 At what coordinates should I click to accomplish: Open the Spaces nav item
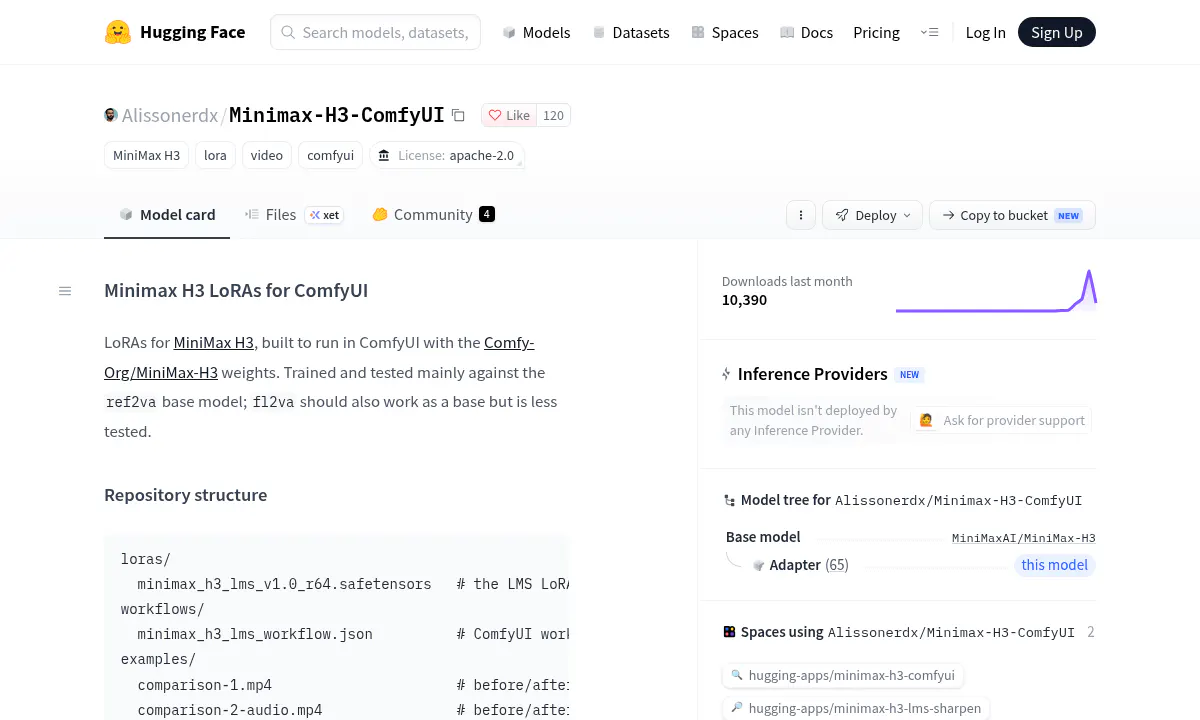click(x=724, y=32)
